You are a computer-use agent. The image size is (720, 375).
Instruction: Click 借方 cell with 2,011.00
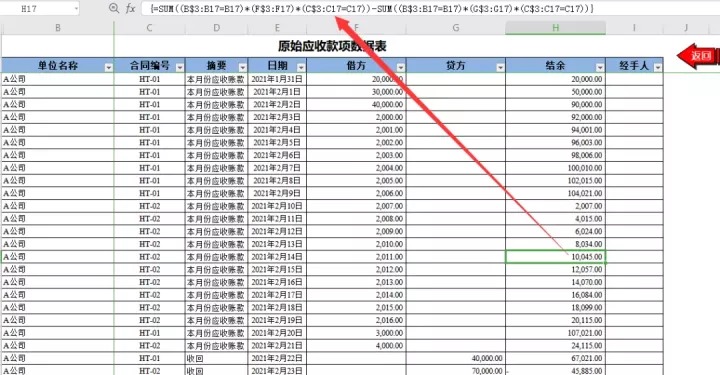[356, 257]
